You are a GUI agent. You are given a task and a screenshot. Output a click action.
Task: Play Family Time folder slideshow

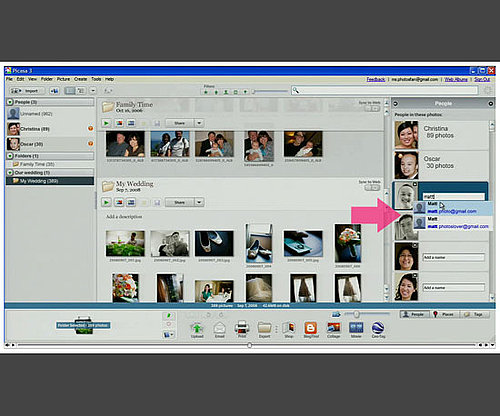[x=106, y=123]
